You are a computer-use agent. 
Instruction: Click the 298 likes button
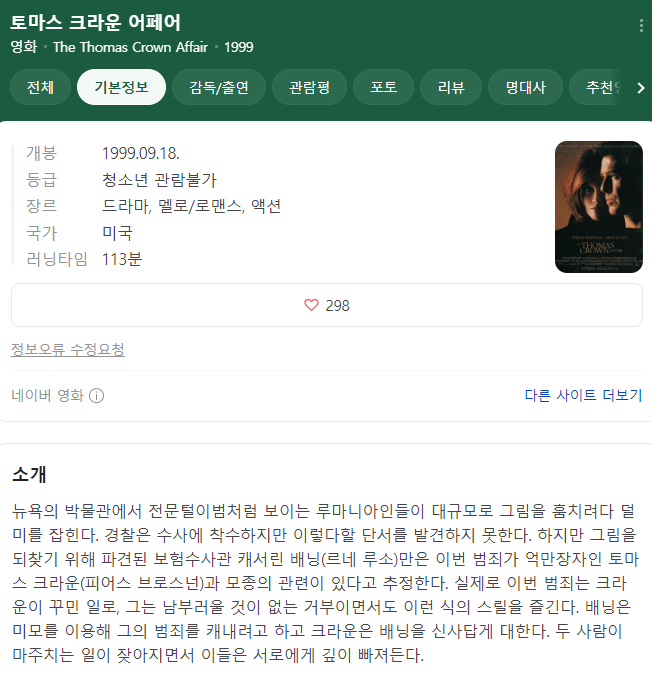[327, 305]
